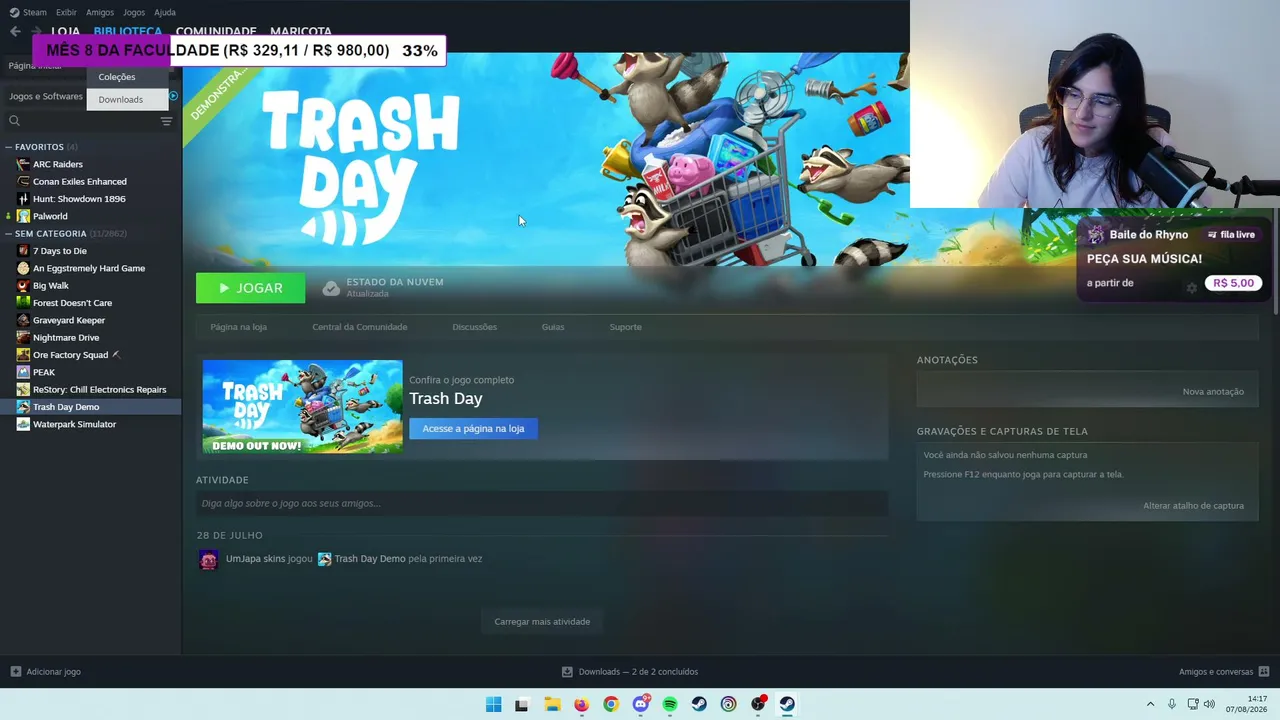Select Downloads from the dropdown
1280x720 pixels.
pyautogui.click(x=127, y=99)
